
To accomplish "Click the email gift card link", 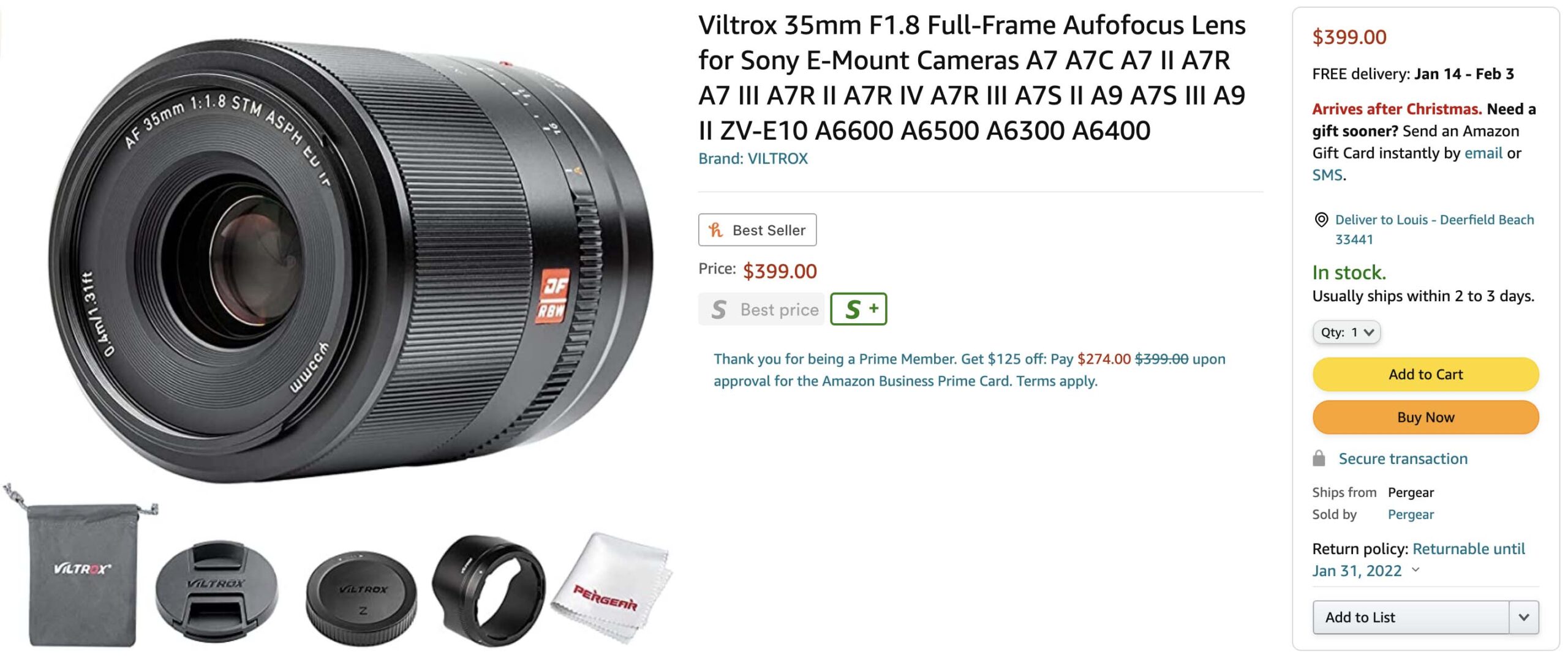I will pos(1483,153).
